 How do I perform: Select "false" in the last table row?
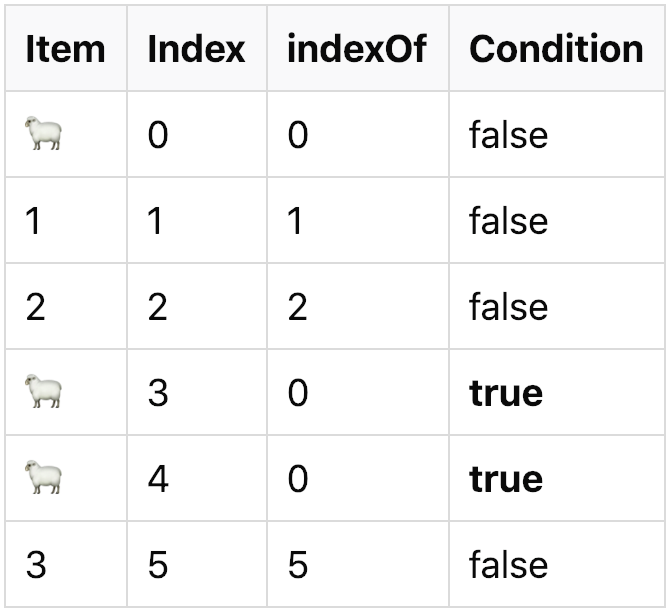pyautogui.click(x=508, y=565)
